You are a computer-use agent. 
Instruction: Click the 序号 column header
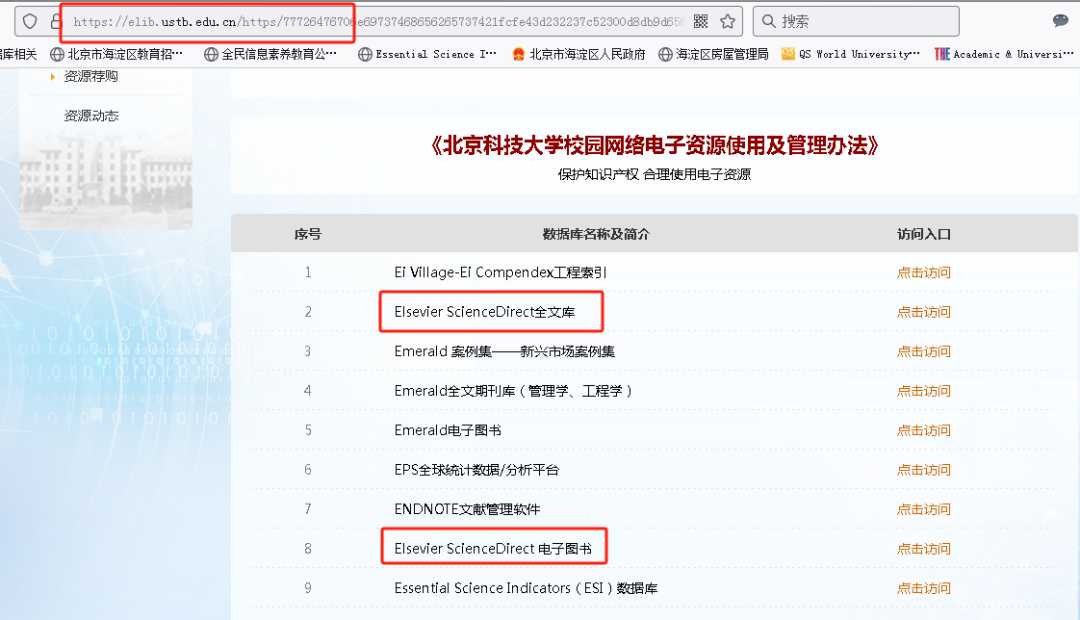[307, 234]
